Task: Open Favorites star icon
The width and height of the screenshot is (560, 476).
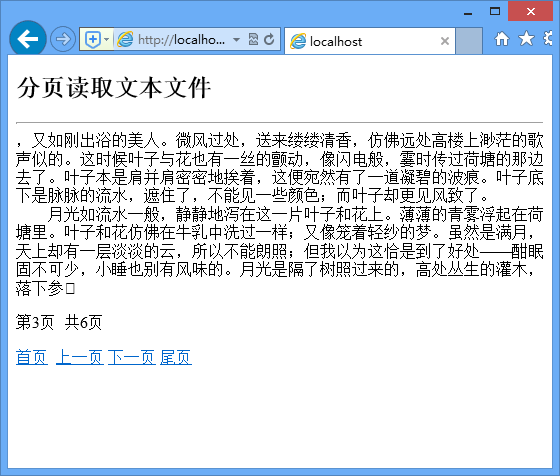Action: click(526, 39)
